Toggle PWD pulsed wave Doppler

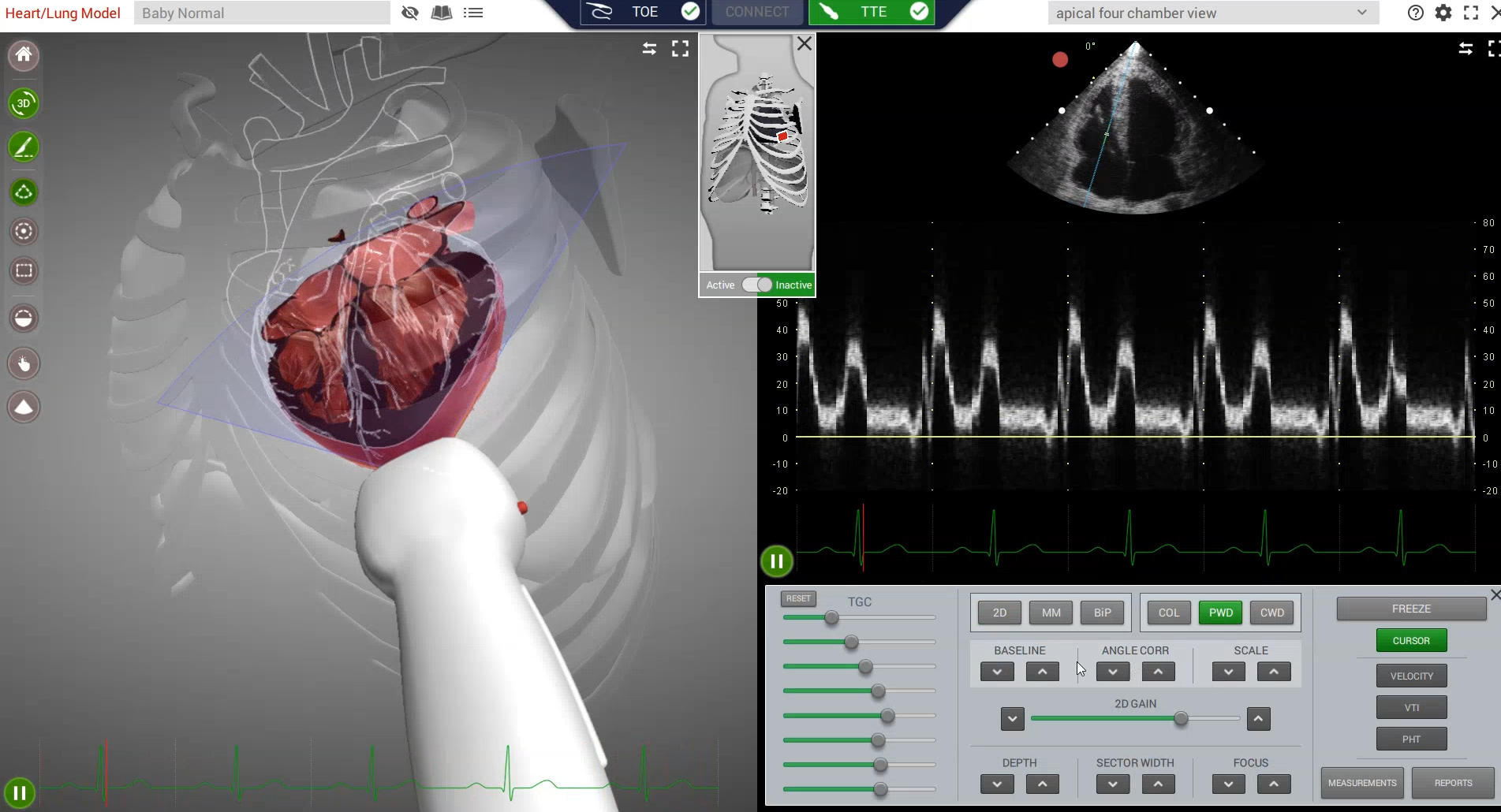[x=1221, y=613]
